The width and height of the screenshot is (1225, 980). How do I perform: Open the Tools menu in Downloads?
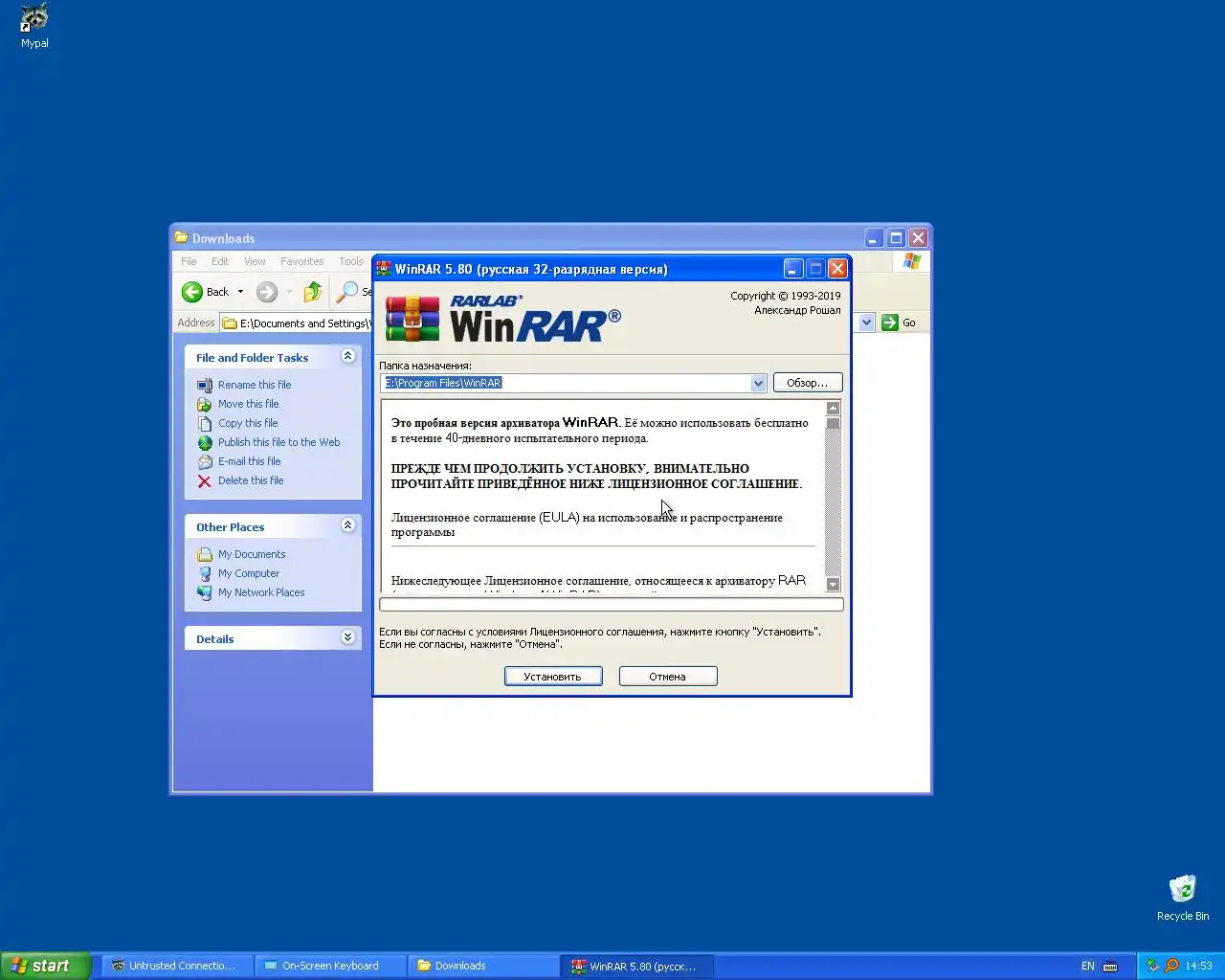(x=351, y=261)
